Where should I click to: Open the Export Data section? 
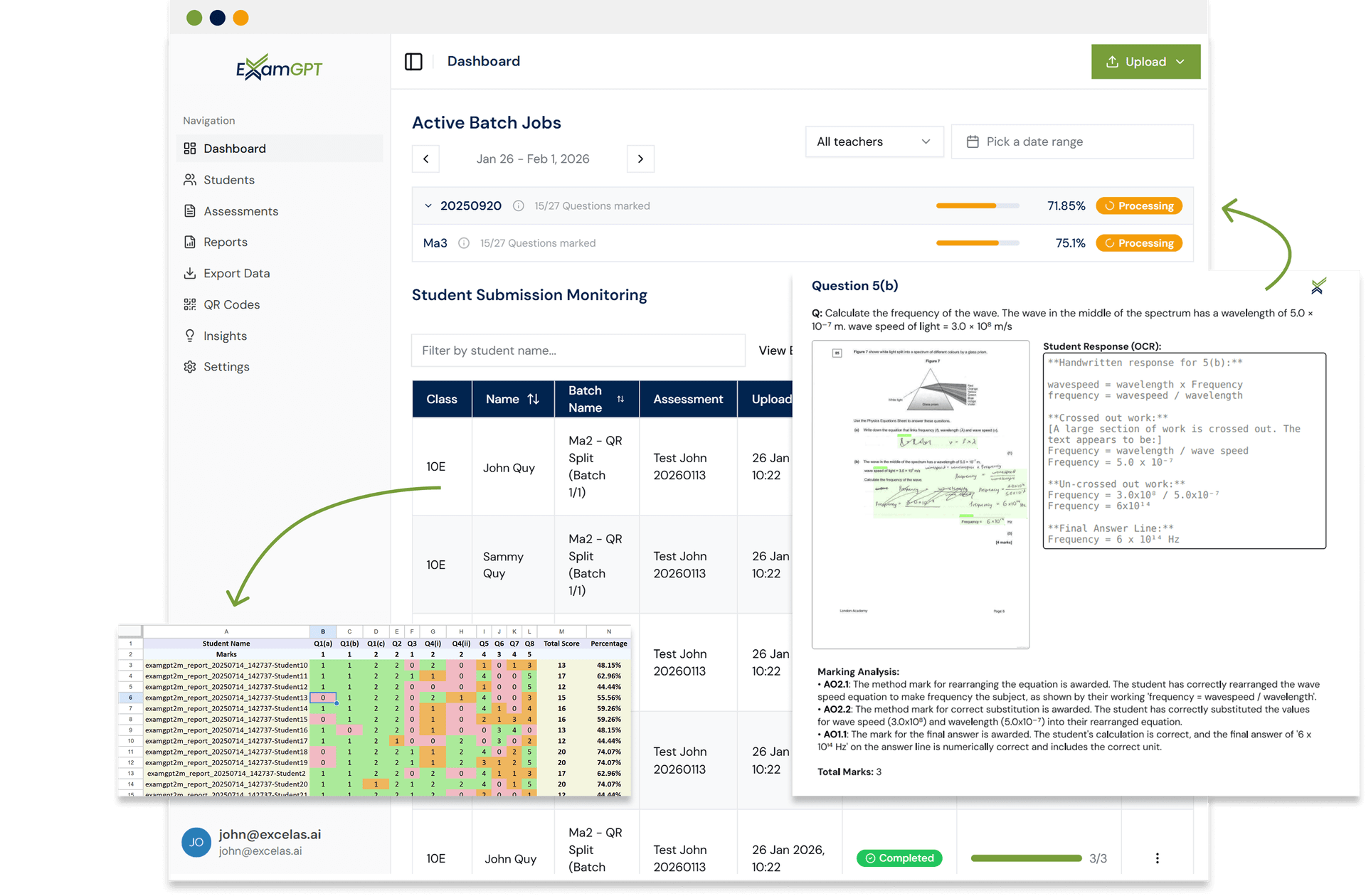236,273
